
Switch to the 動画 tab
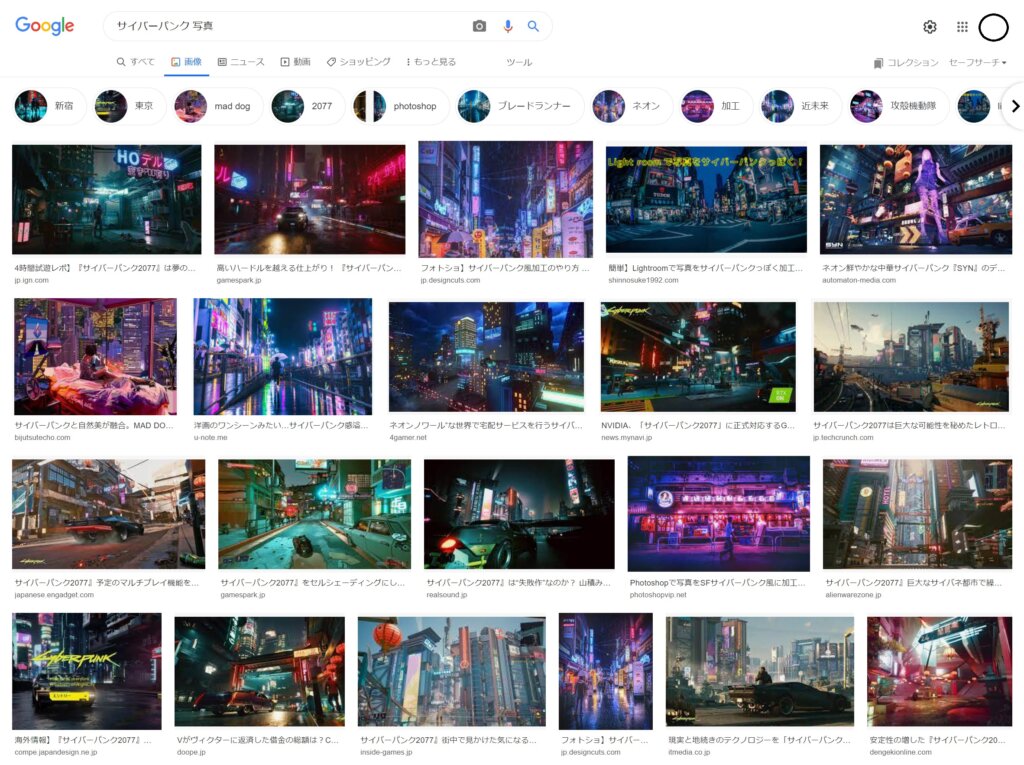[x=295, y=62]
